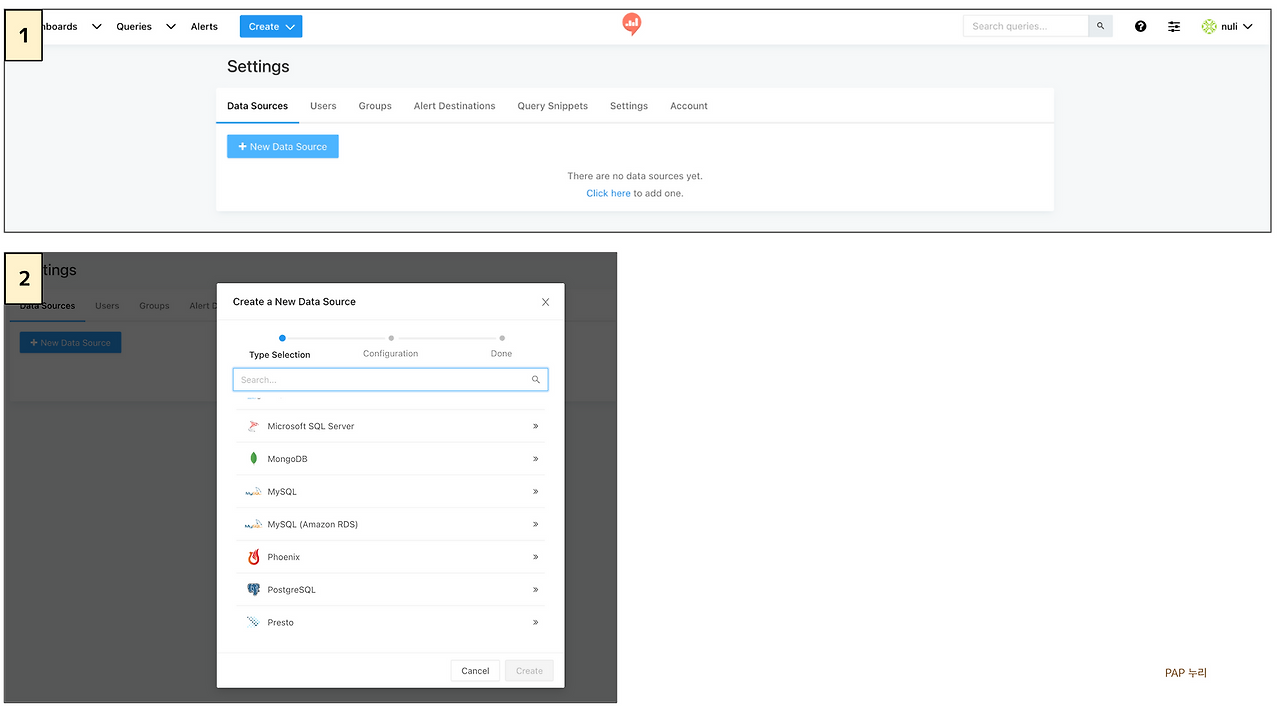This screenshot has width=1280, height=706.
Task: Click dimmed Users tab behind dialog
Action: click(107, 306)
